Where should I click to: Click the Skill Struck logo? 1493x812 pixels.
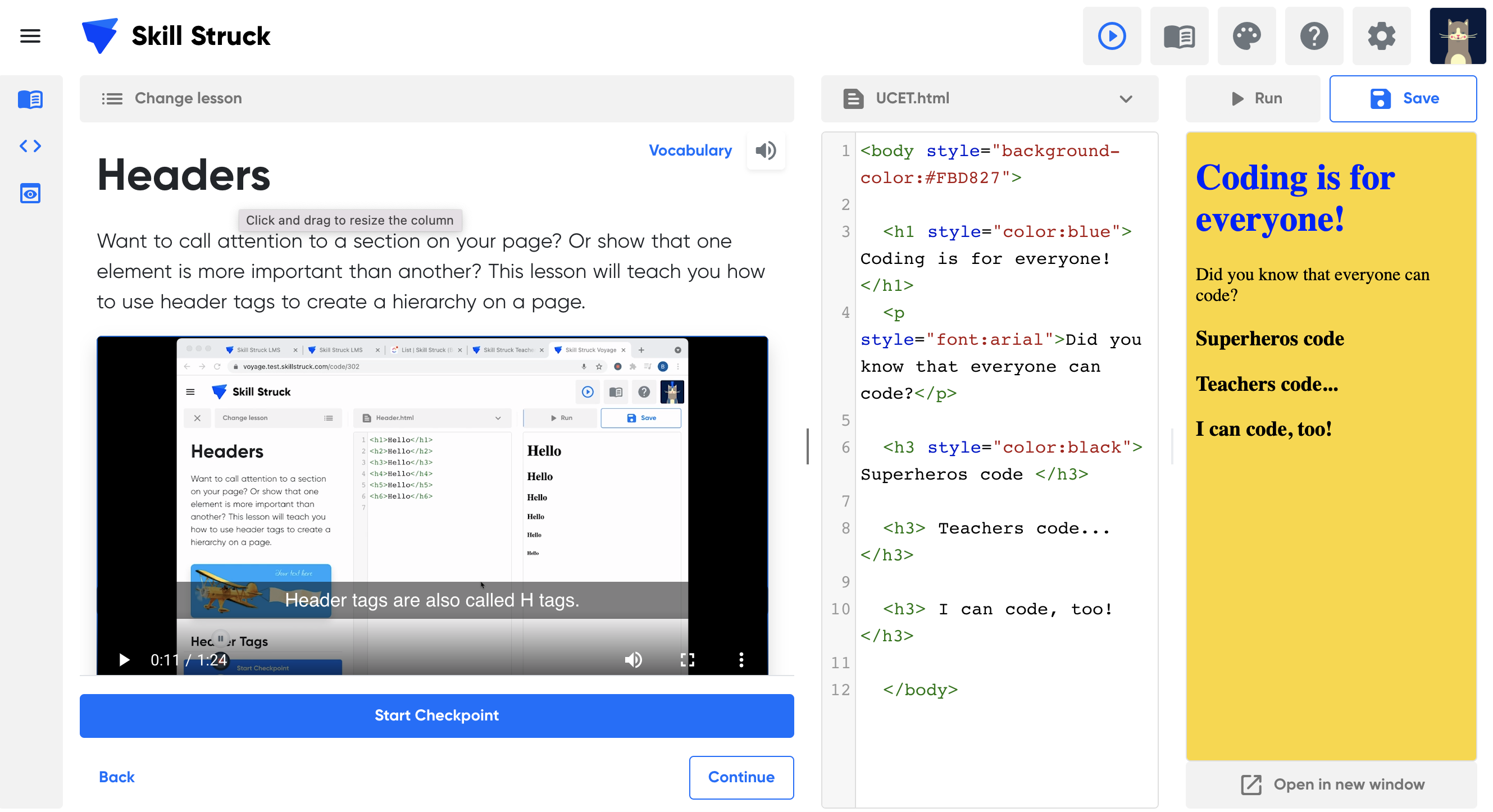(176, 36)
